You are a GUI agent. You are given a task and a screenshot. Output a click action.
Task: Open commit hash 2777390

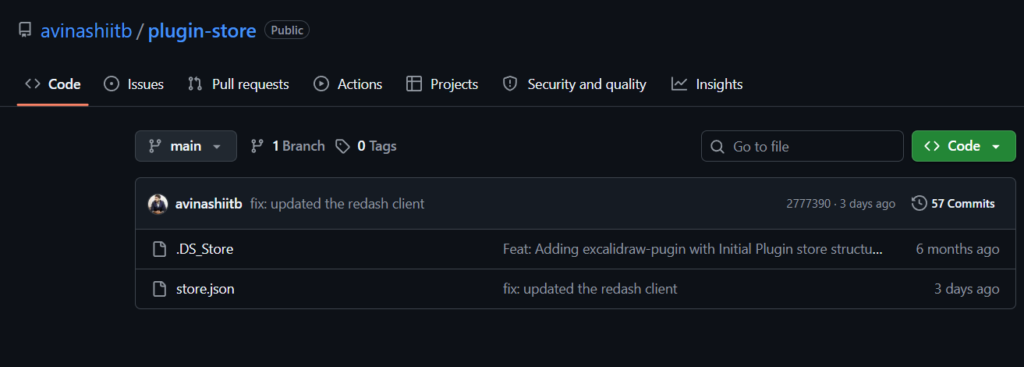(808, 204)
